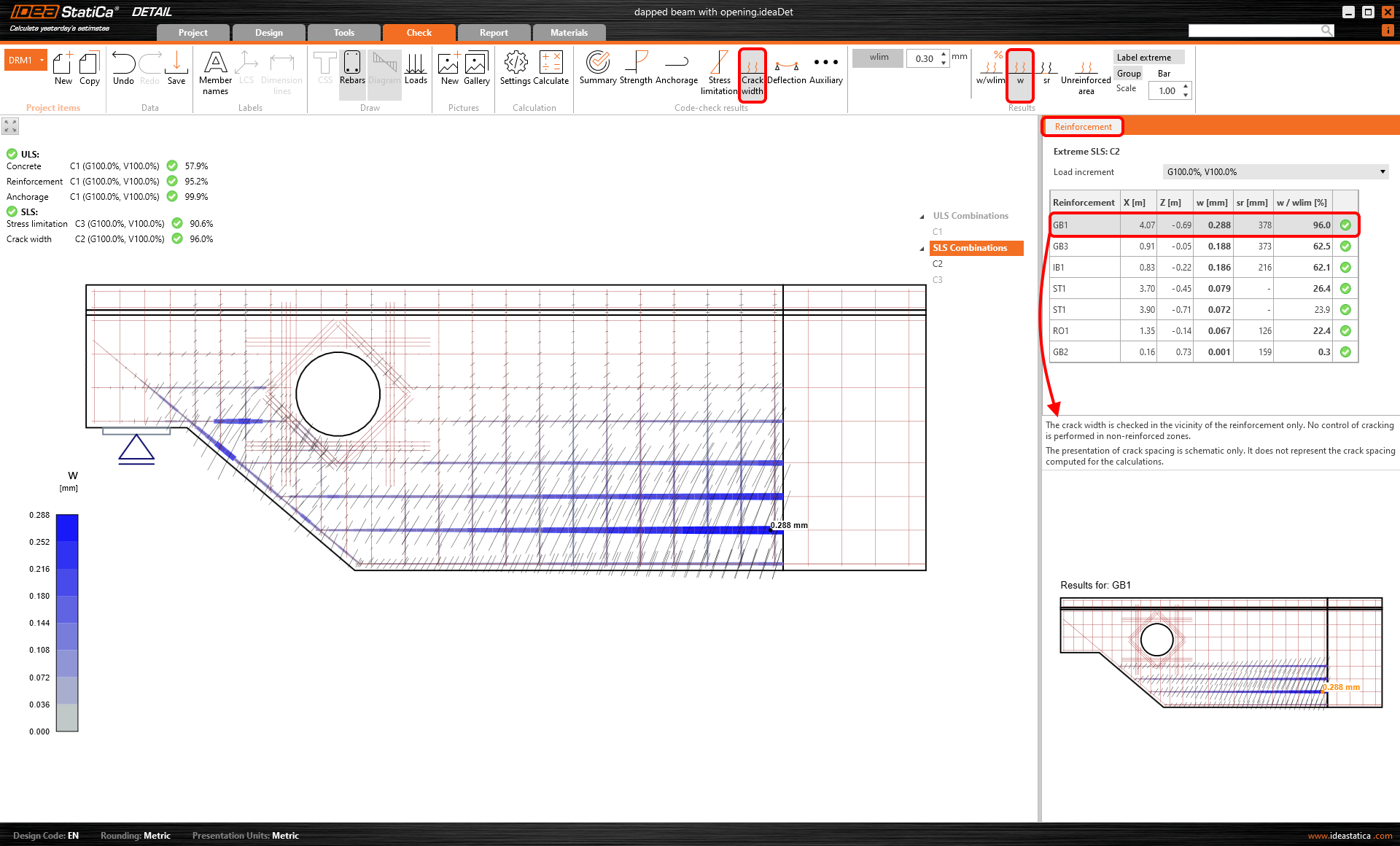Open the Anchorage code-check results

[677, 70]
